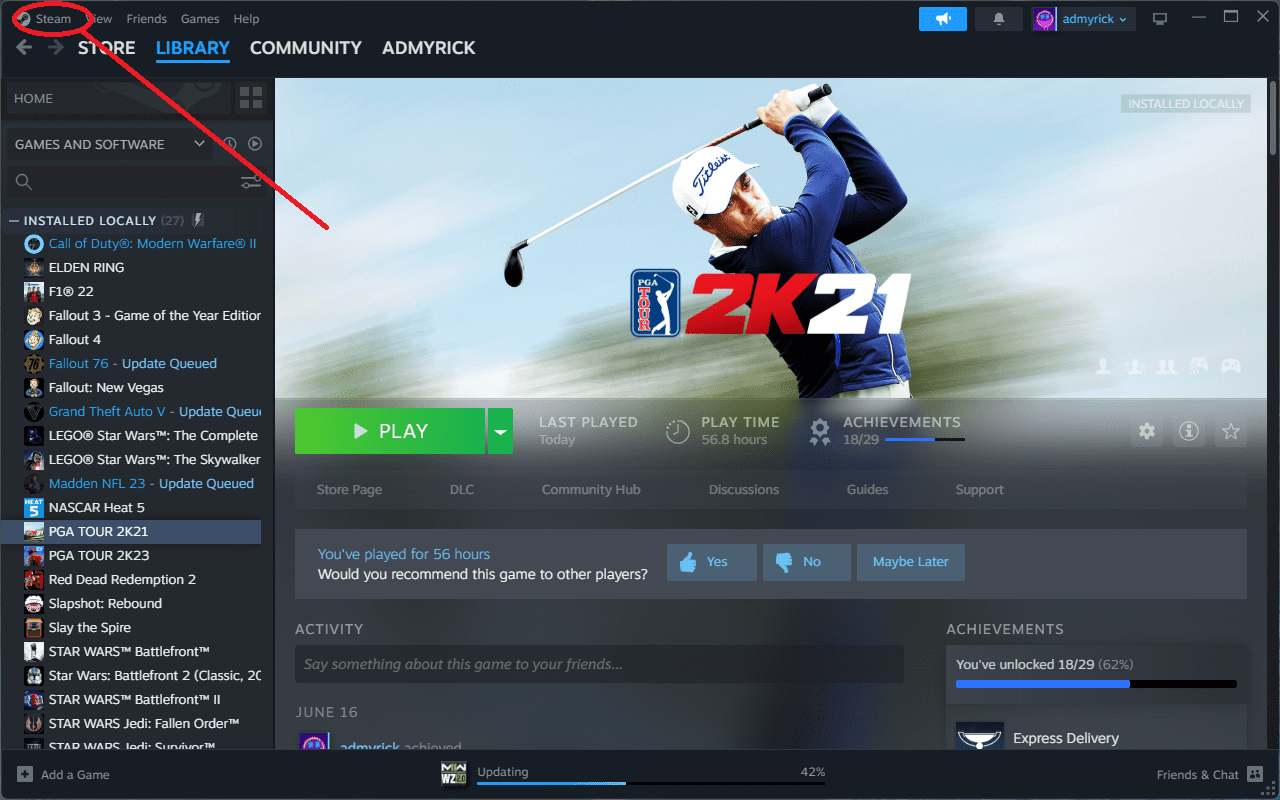Select LEGO Star Wars: The Skywalker Saga

[x=141, y=460]
